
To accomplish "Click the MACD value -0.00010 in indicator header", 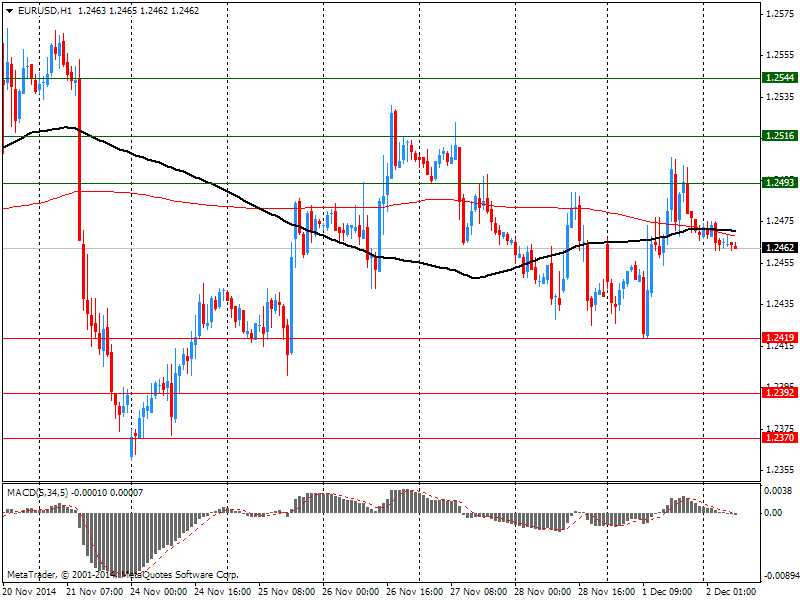I will (x=89, y=493).
